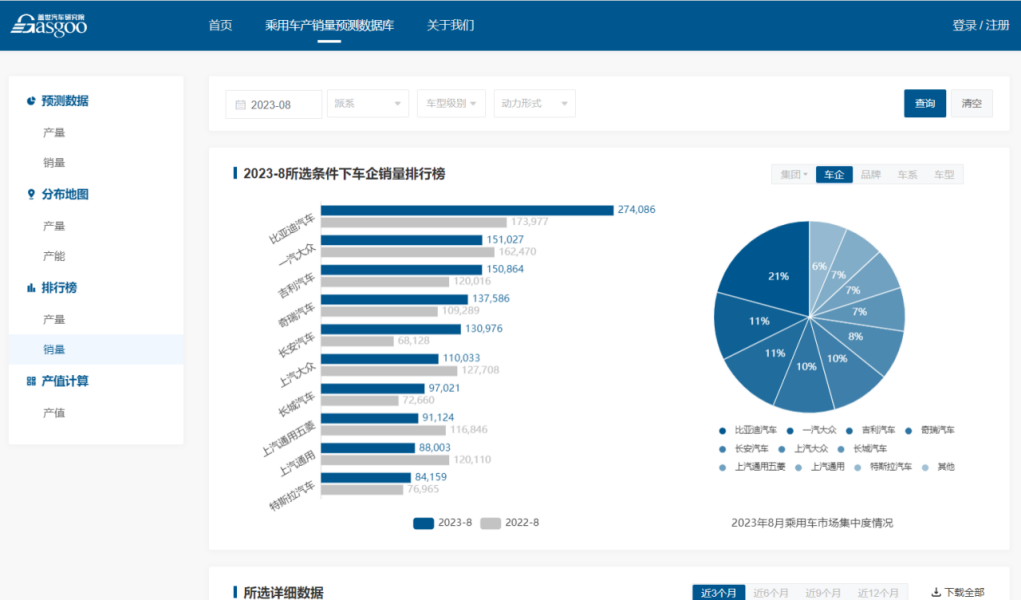The width and height of the screenshot is (1021, 600).
Task: Click the calendar icon in date field
Action: 240,105
